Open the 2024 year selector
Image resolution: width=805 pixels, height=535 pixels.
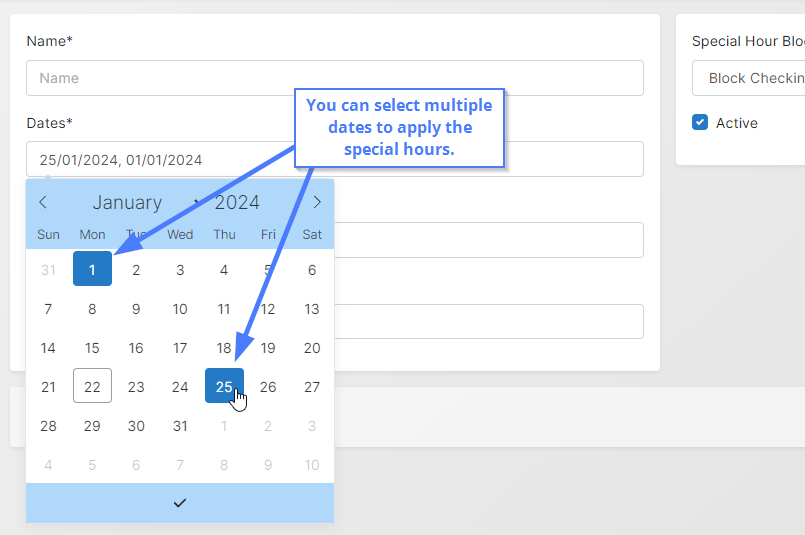(237, 203)
